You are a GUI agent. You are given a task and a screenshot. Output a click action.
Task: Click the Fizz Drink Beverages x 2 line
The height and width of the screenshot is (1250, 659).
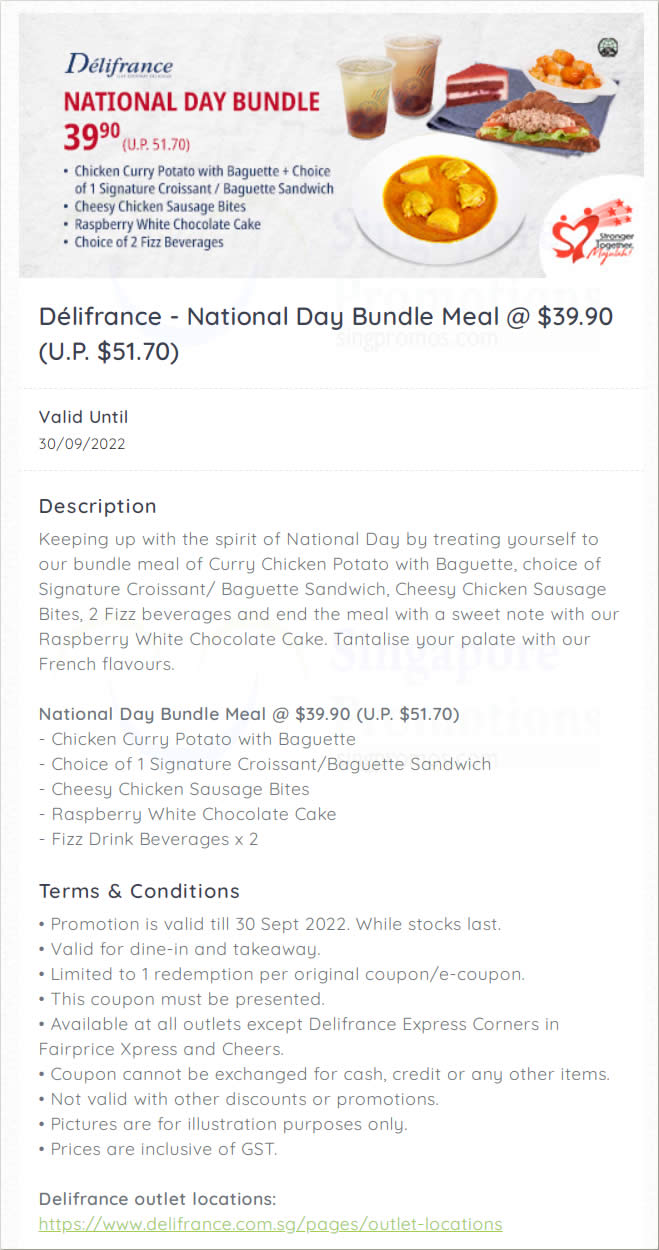pos(149,839)
